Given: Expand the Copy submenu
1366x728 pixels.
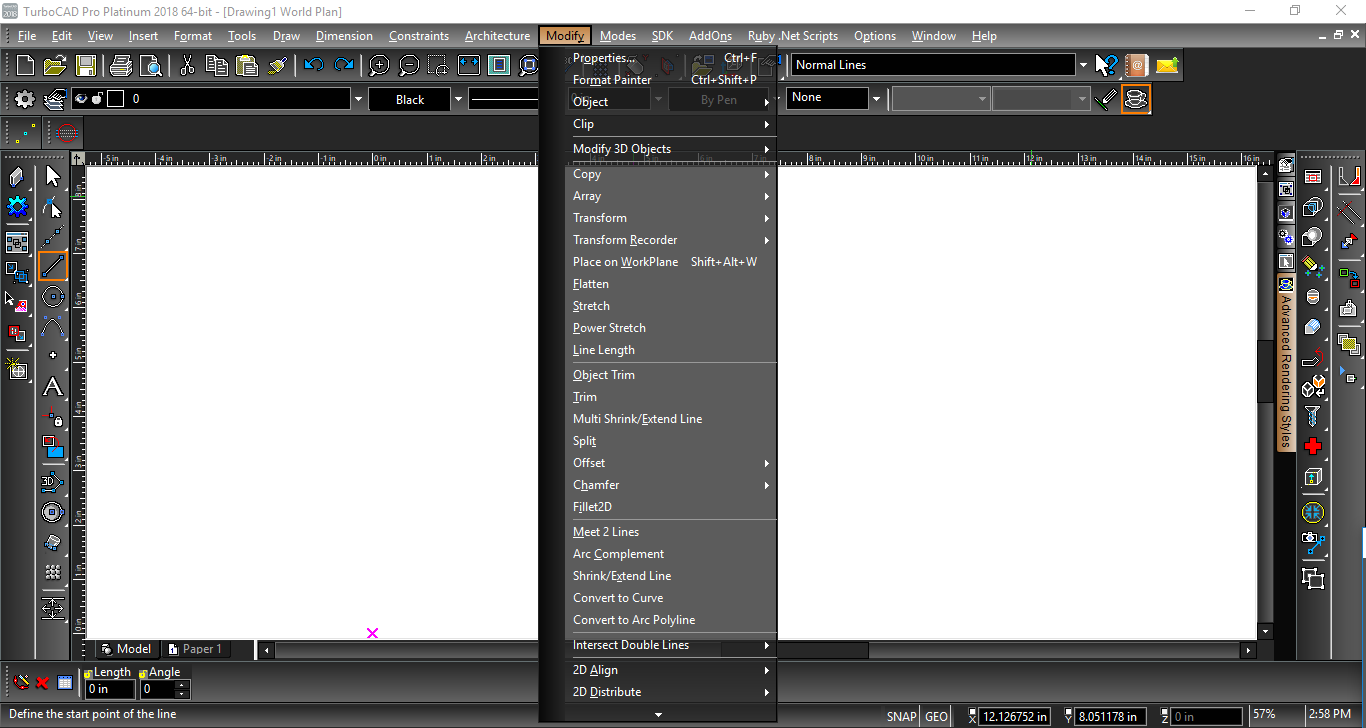Looking at the screenshot, I should click(x=671, y=174).
